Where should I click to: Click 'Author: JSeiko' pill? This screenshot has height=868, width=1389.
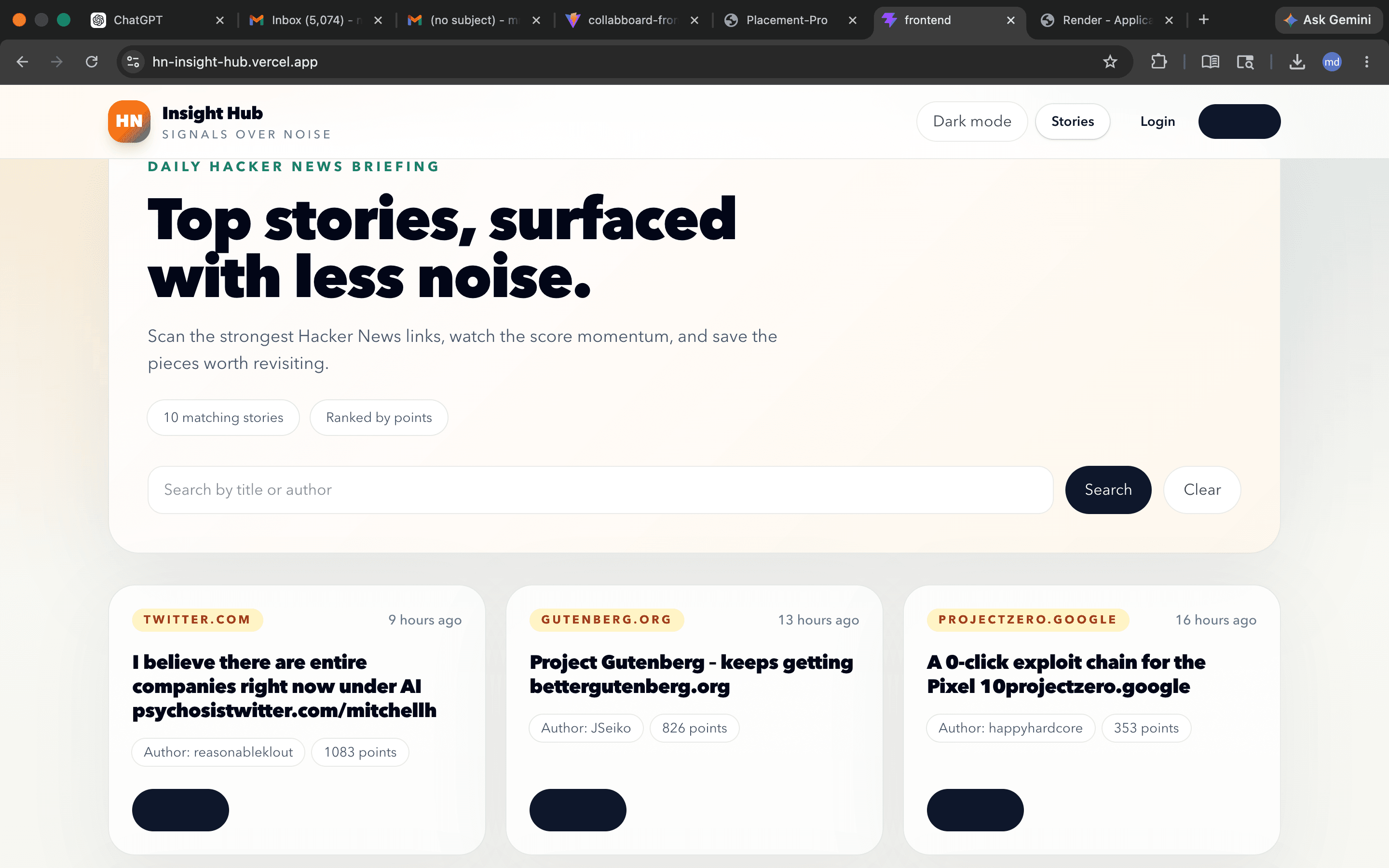(586, 728)
